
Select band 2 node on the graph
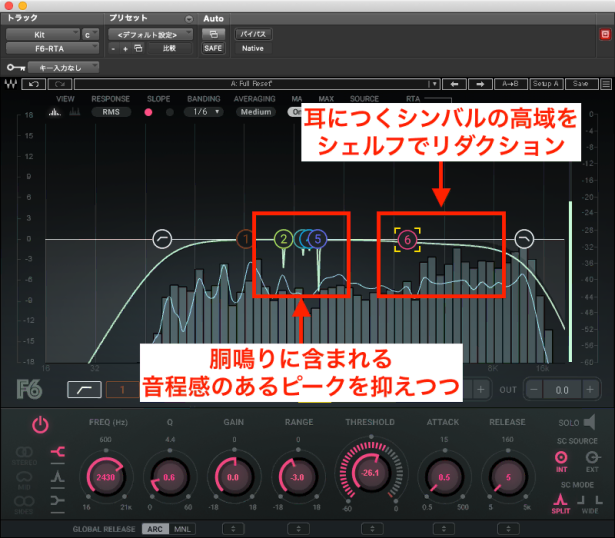[283, 239]
